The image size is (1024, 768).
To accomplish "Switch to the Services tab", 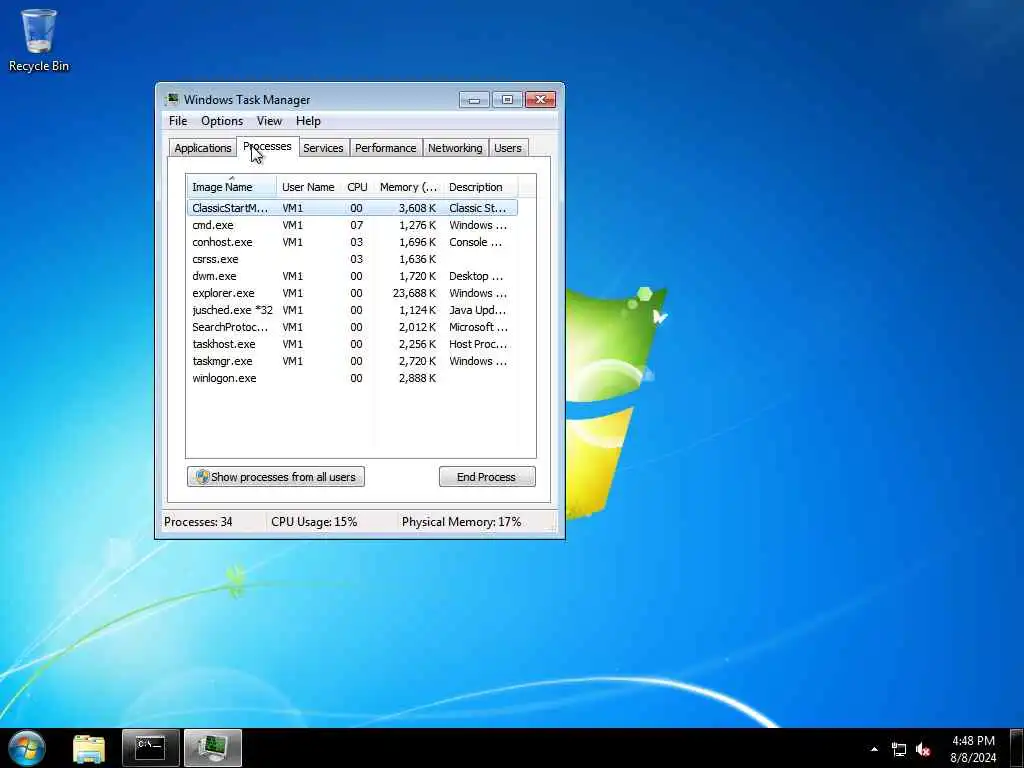I will [x=323, y=148].
